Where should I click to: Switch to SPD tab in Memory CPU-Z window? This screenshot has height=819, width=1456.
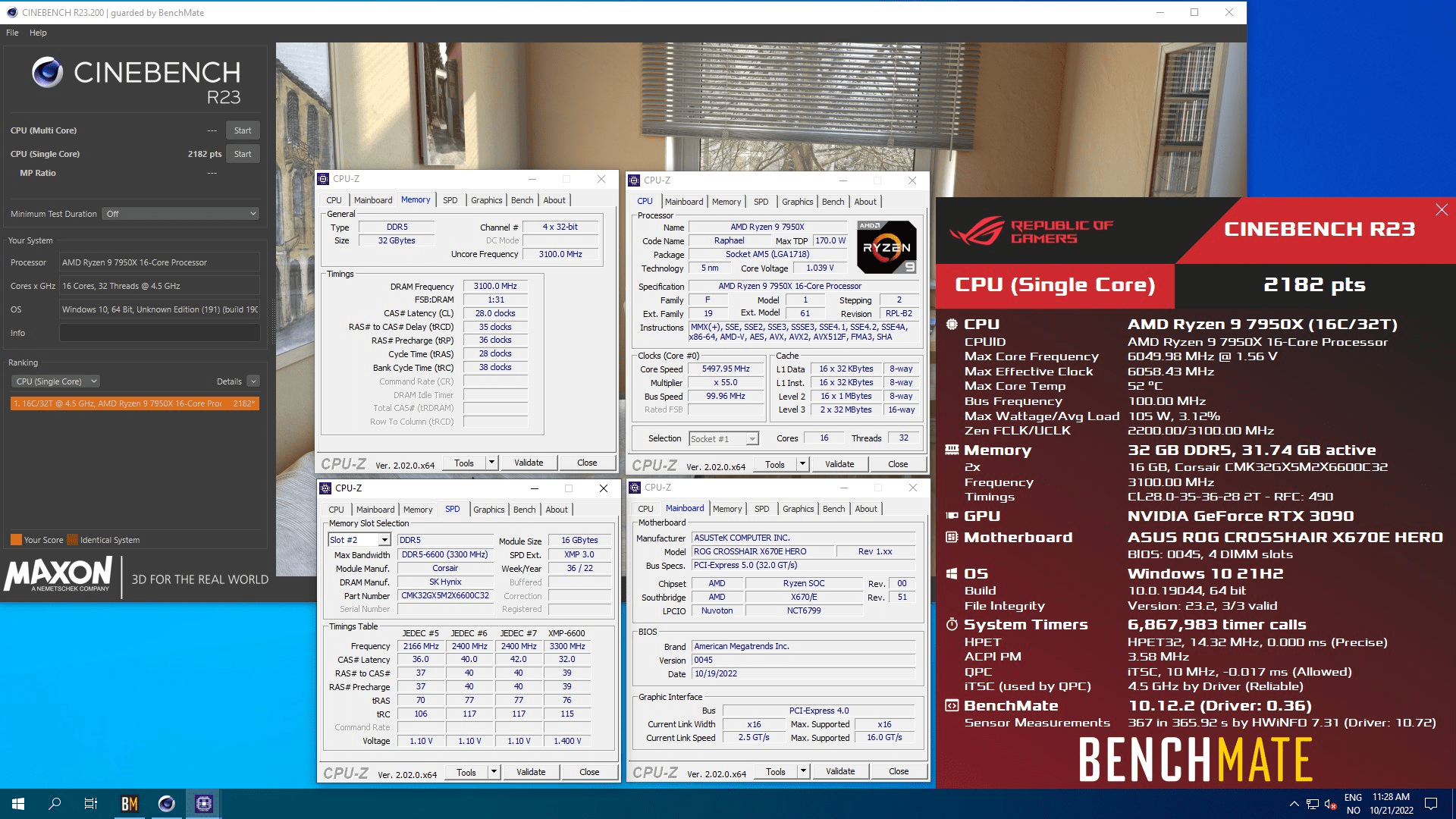450,200
